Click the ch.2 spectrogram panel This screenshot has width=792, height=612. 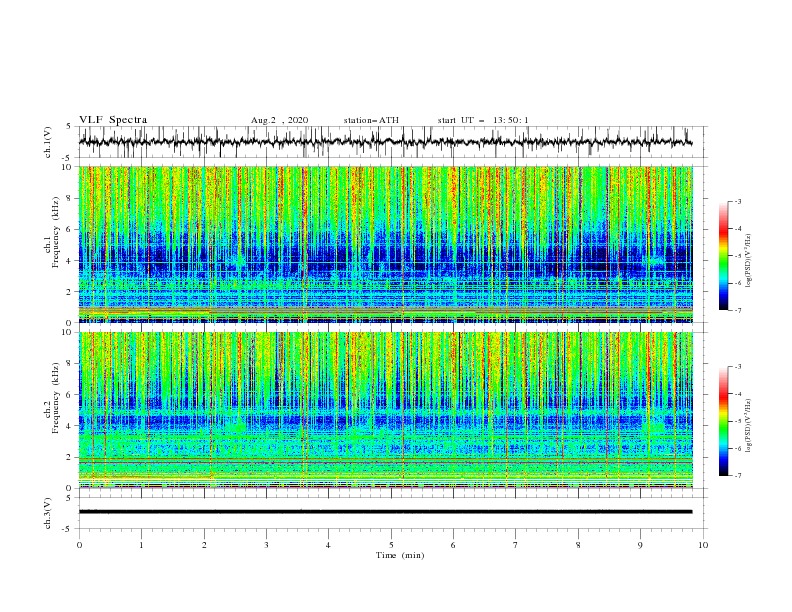pyautogui.click(x=386, y=410)
